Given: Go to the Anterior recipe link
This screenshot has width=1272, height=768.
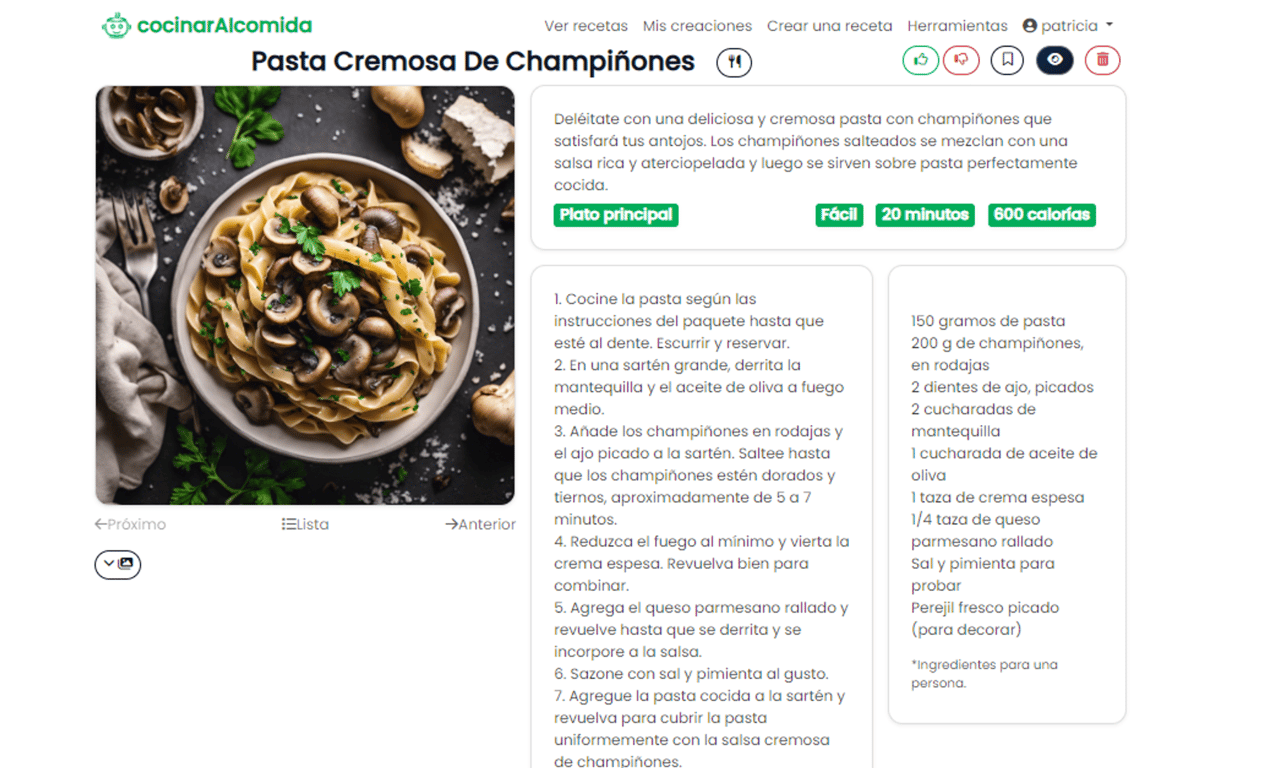Looking at the screenshot, I should [x=480, y=524].
